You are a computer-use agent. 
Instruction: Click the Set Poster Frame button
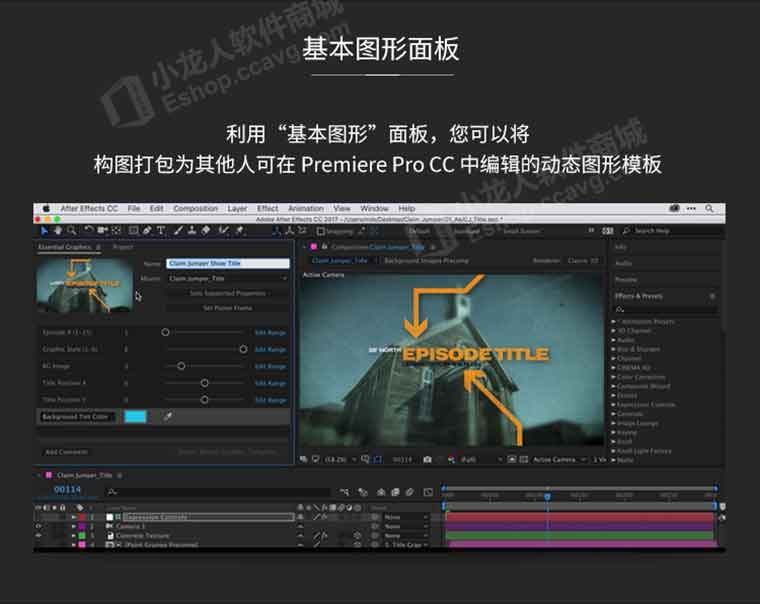tap(227, 308)
